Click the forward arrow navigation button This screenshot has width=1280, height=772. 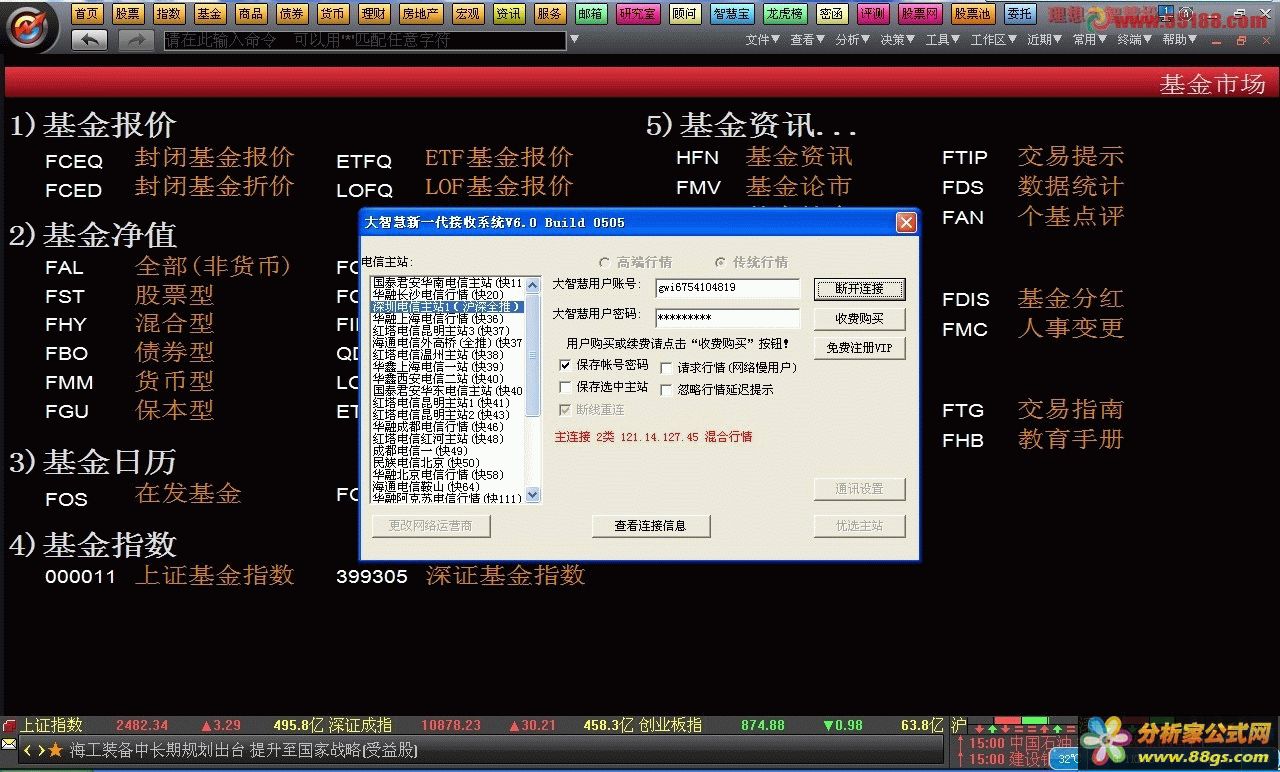tap(136, 40)
